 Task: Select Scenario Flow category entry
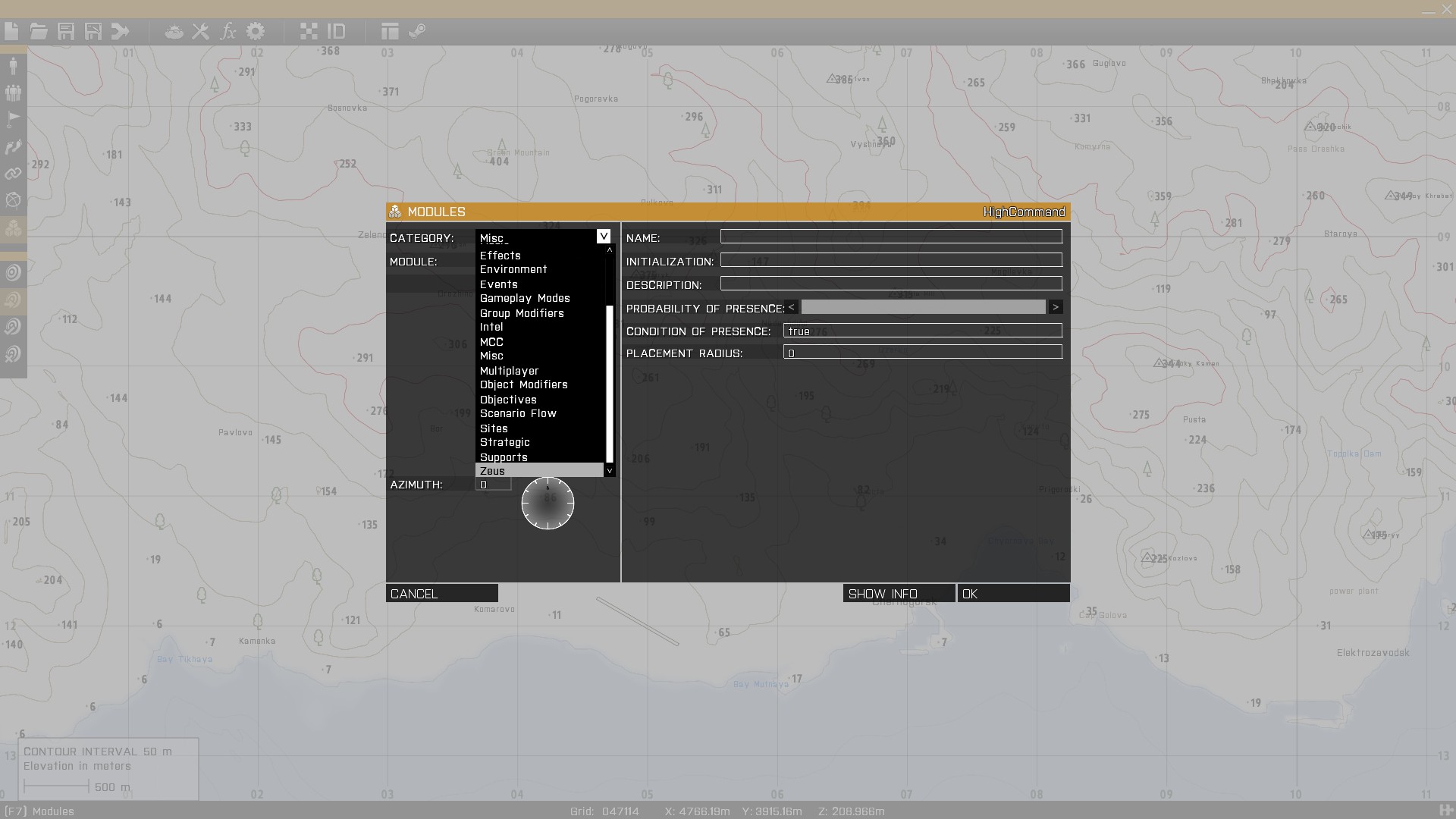coord(518,413)
